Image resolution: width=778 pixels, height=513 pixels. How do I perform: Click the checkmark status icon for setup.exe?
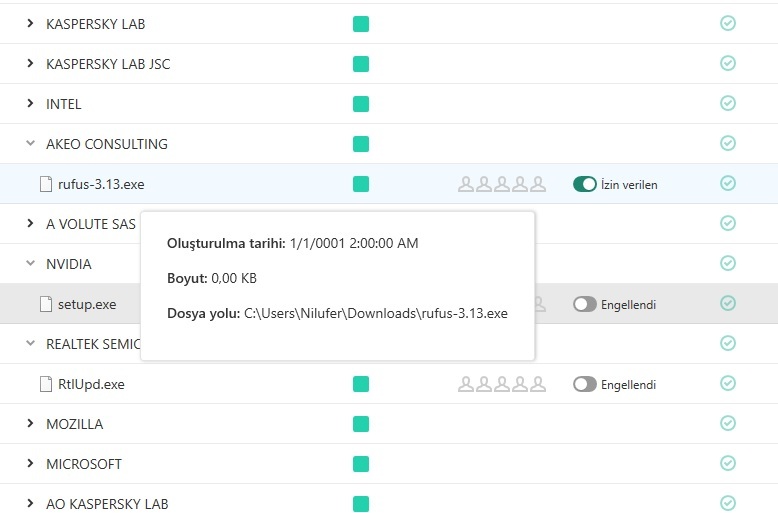click(x=728, y=303)
